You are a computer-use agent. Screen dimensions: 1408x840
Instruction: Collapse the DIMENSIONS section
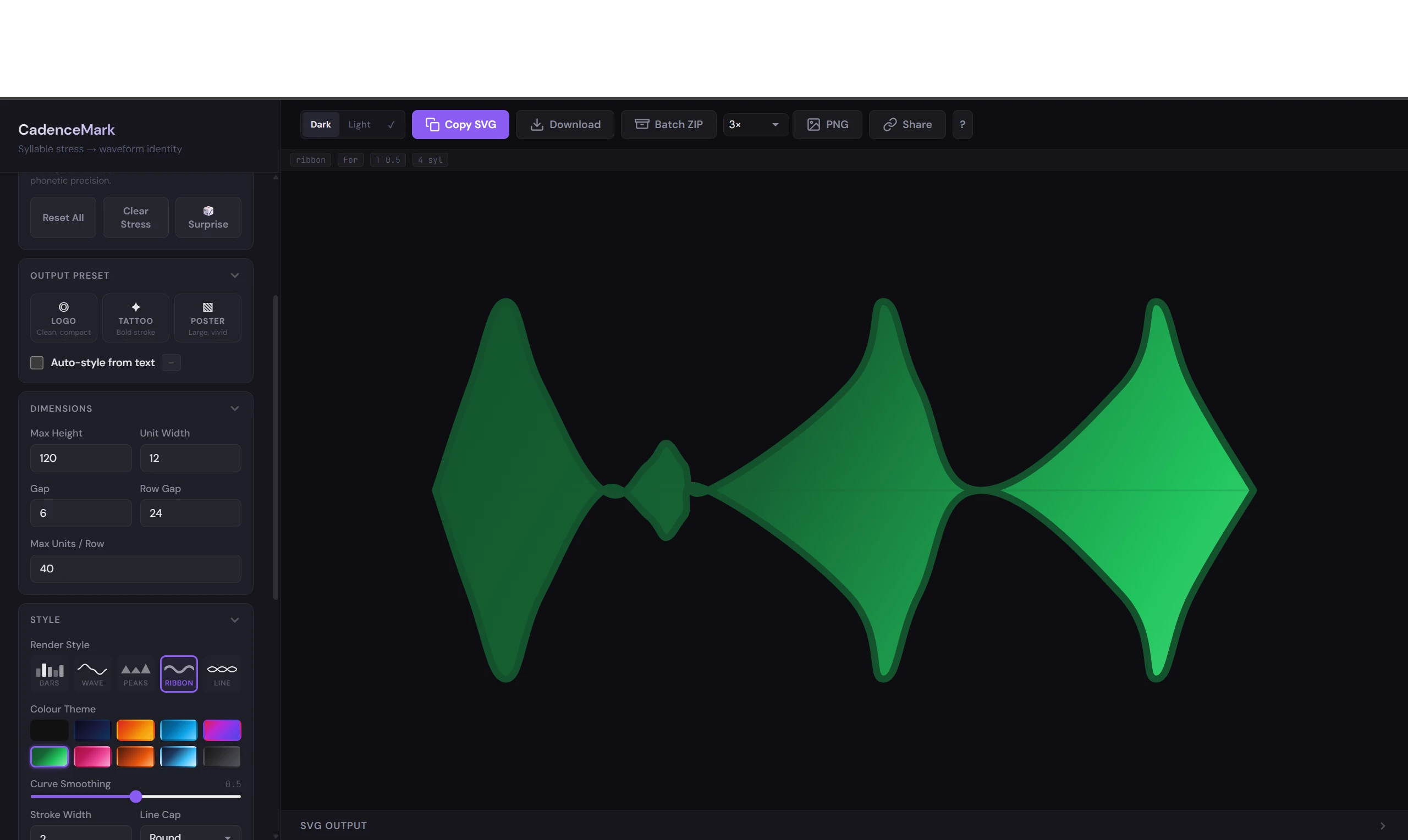pyautogui.click(x=234, y=408)
